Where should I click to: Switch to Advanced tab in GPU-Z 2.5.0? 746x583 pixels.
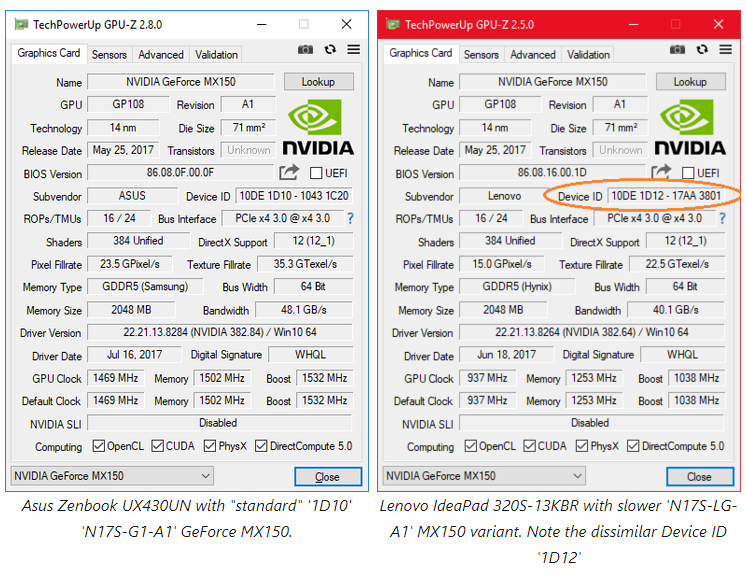pyautogui.click(x=533, y=55)
